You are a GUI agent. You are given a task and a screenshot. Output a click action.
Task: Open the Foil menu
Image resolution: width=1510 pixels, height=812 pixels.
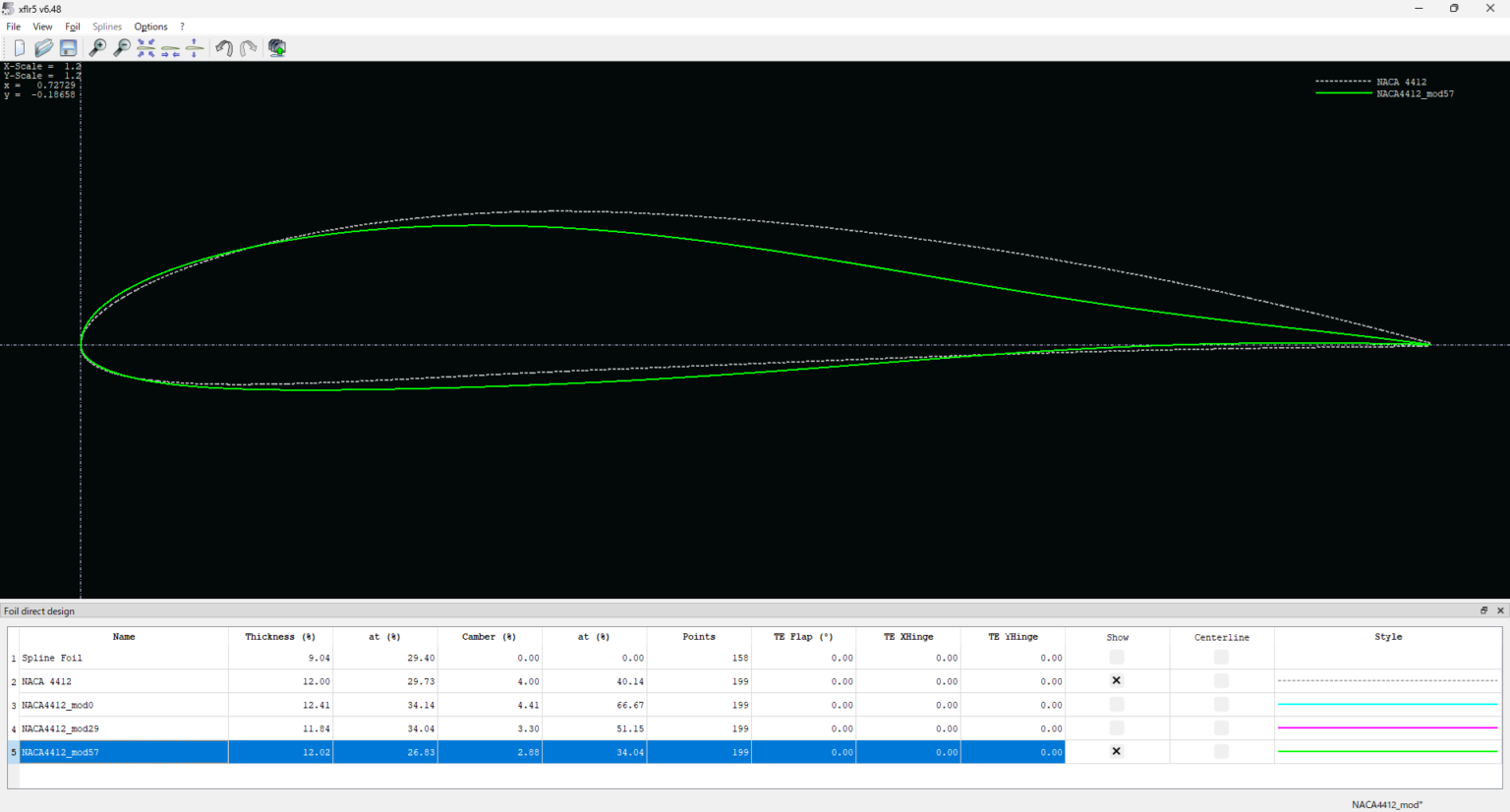pos(73,27)
